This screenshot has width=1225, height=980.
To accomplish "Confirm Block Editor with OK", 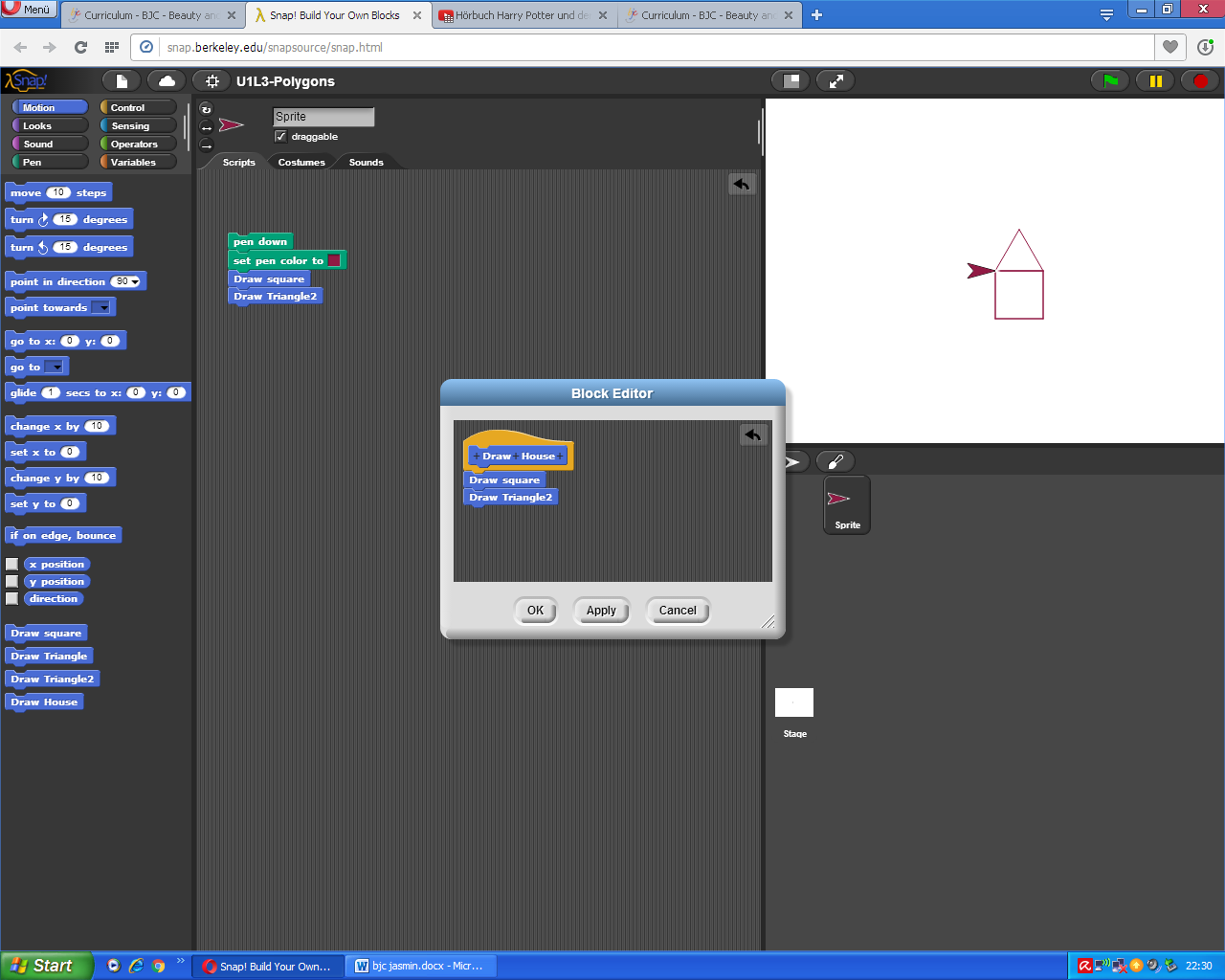I will 535,611.
